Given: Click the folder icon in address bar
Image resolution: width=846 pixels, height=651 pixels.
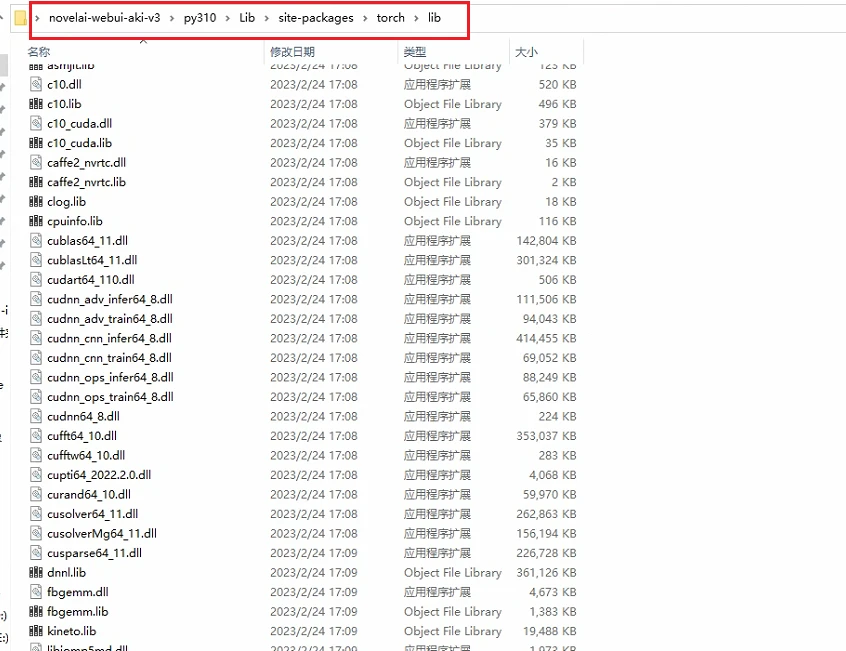Looking at the screenshot, I should click(x=21, y=18).
